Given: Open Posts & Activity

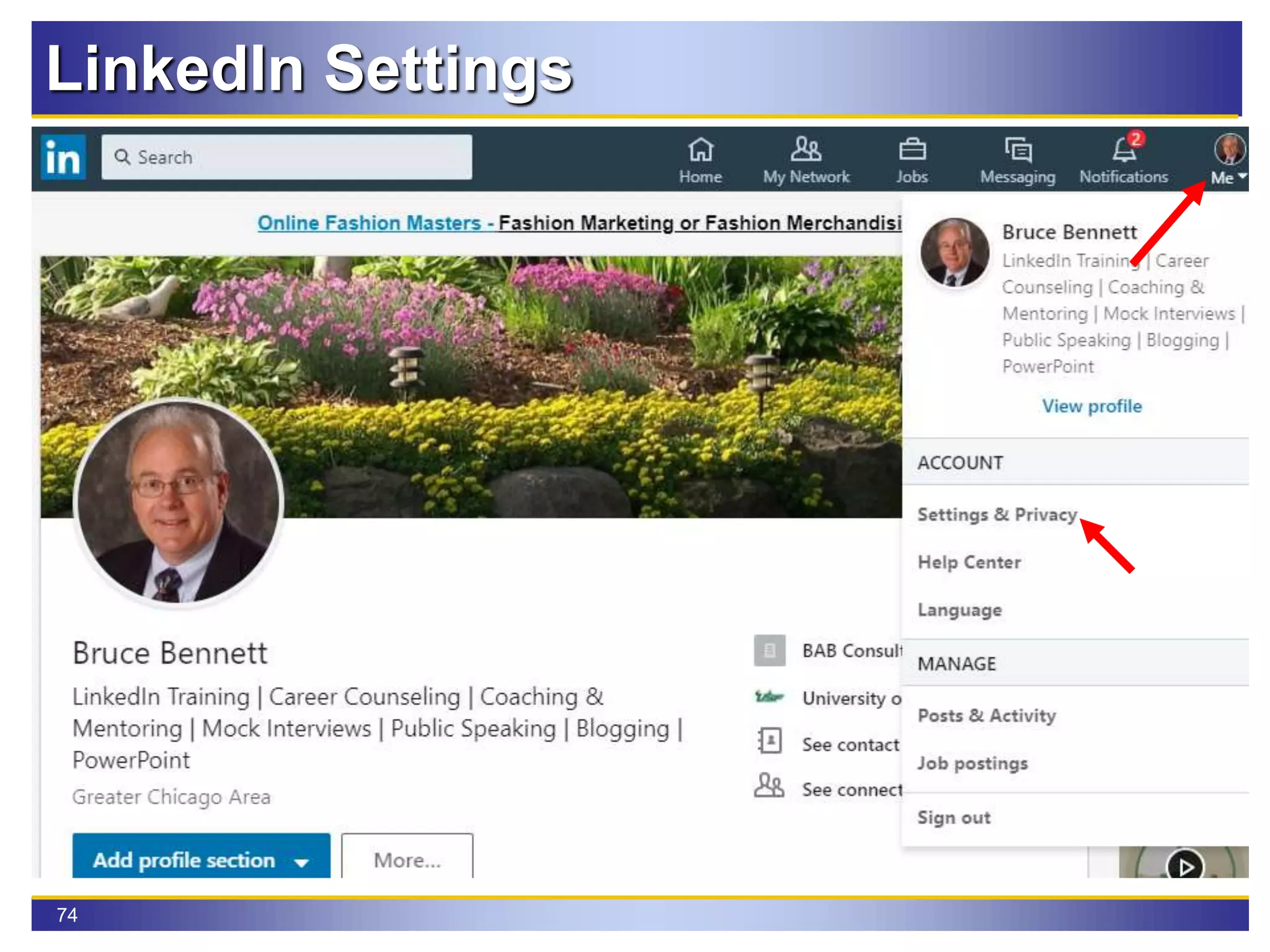Looking at the screenshot, I should (x=987, y=715).
